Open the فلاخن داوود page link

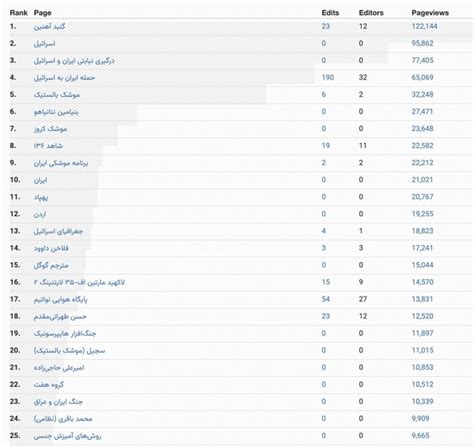[x=51, y=248]
